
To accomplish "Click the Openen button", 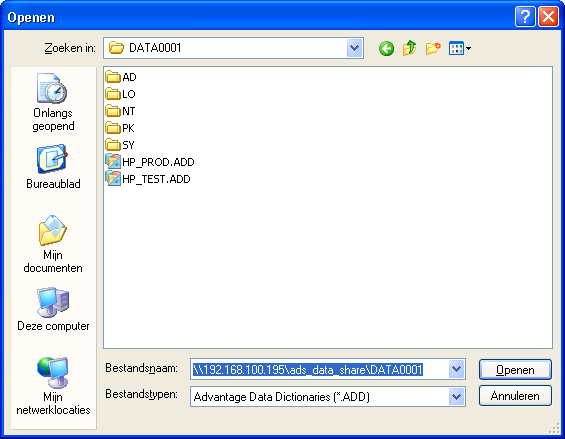I will tap(515, 369).
